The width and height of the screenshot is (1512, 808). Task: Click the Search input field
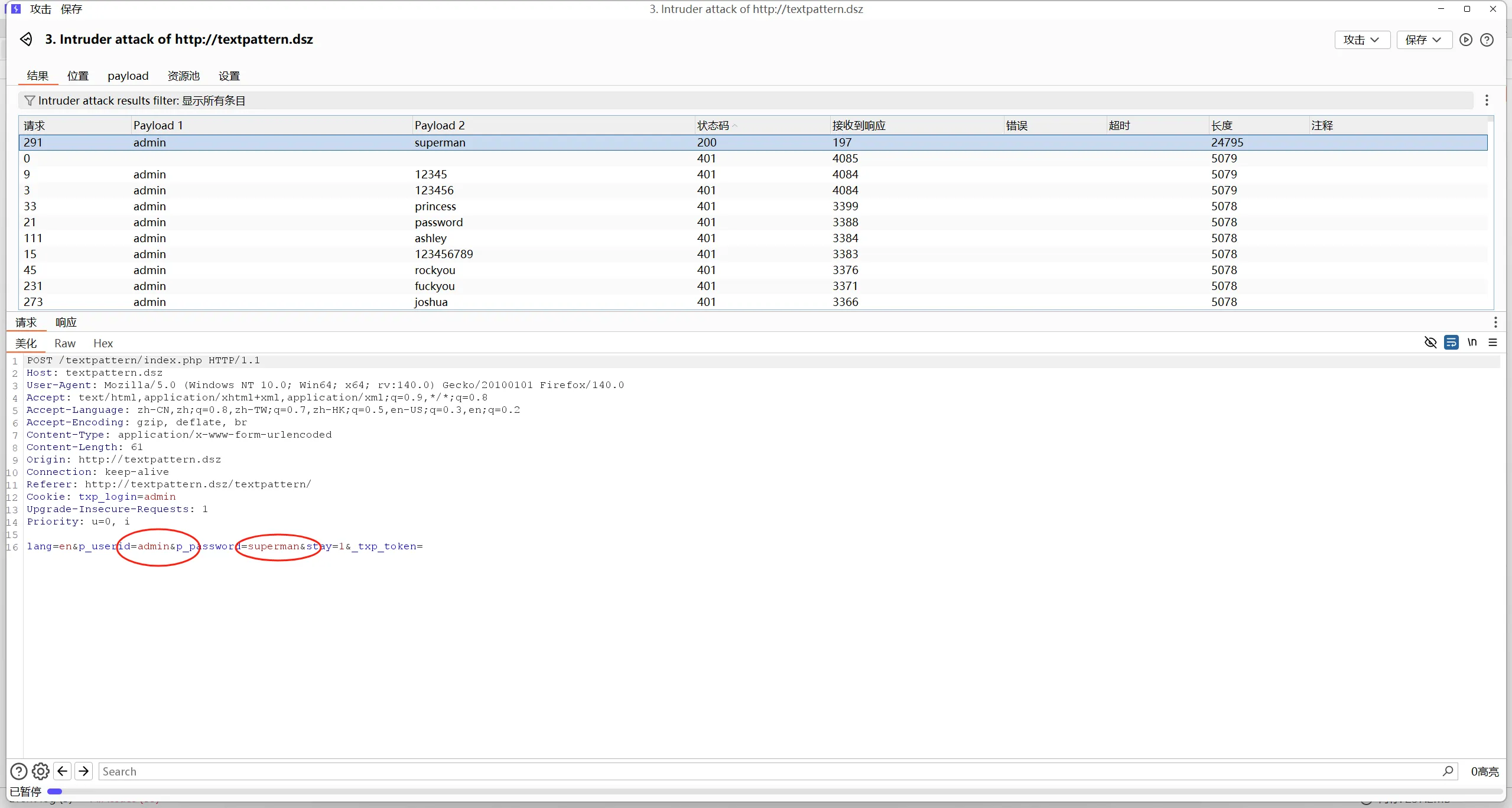click(x=768, y=771)
